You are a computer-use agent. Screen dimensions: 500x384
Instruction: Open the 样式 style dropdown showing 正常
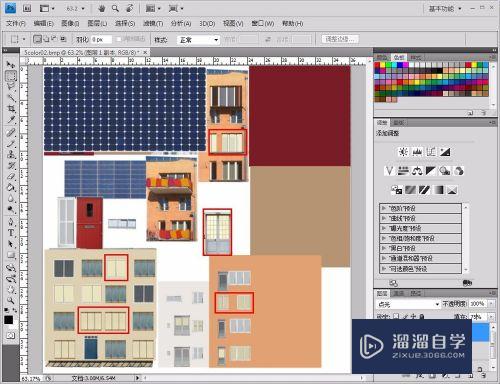pyautogui.click(x=198, y=40)
